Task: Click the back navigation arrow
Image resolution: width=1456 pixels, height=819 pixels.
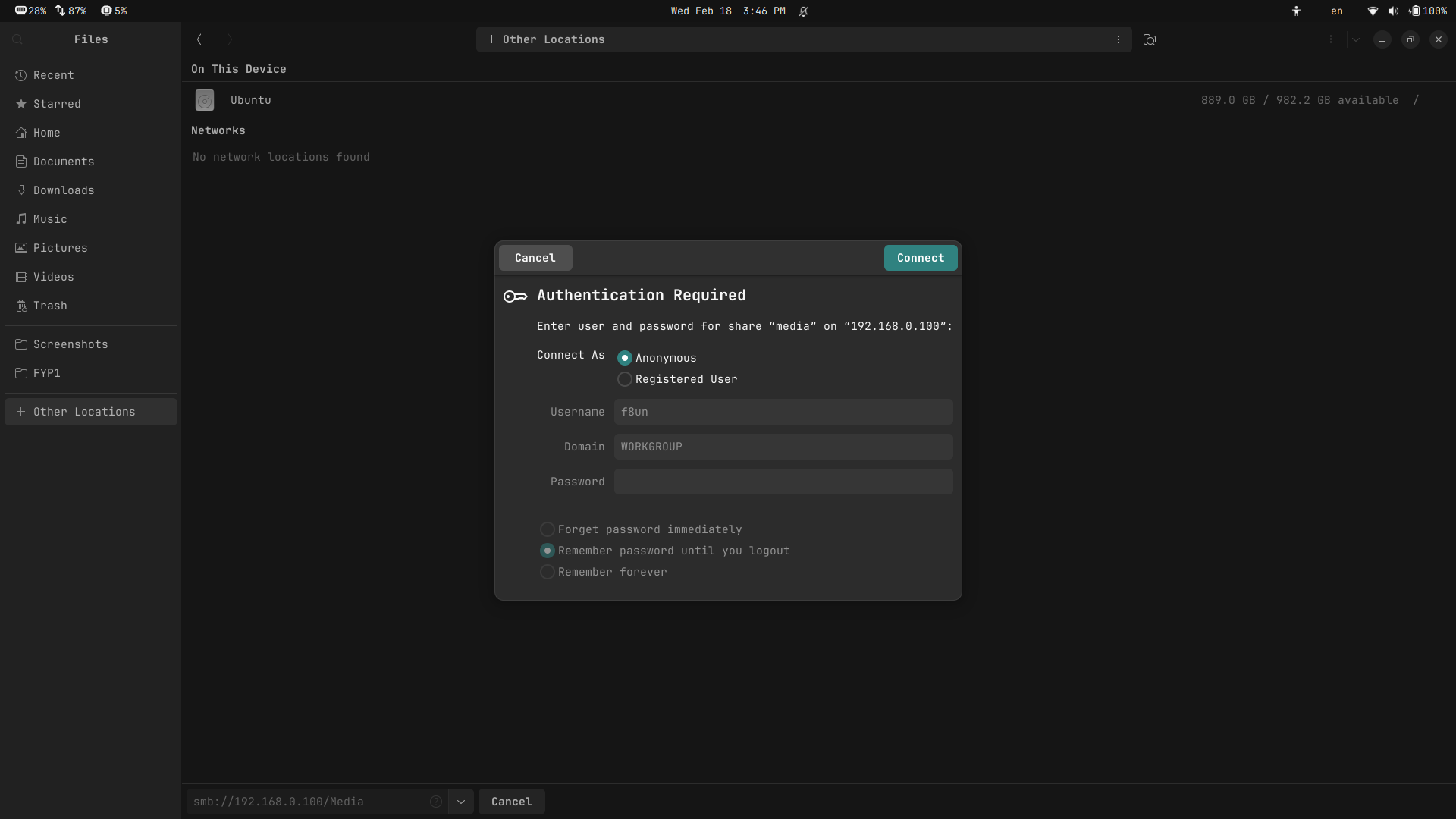Action: click(x=199, y=39)
